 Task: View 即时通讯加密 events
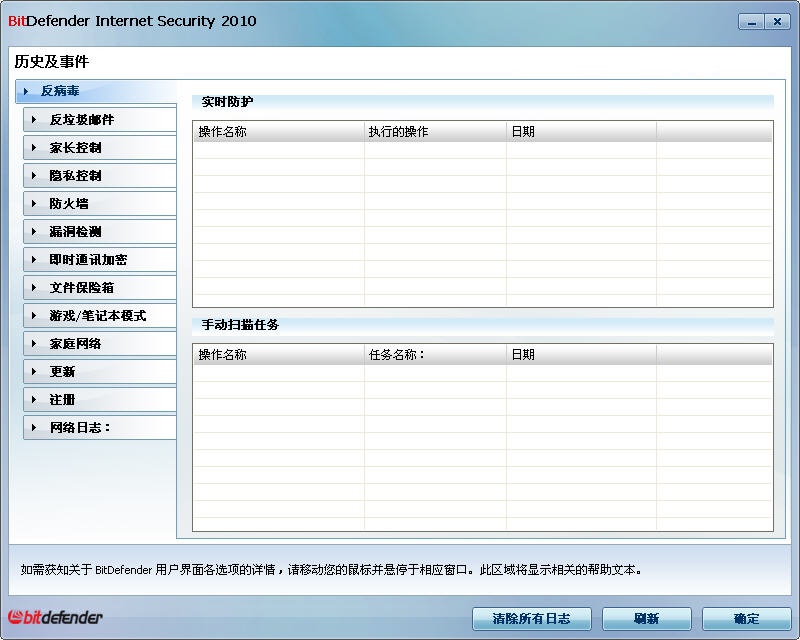pyautogui.click(x=100, y=260)
